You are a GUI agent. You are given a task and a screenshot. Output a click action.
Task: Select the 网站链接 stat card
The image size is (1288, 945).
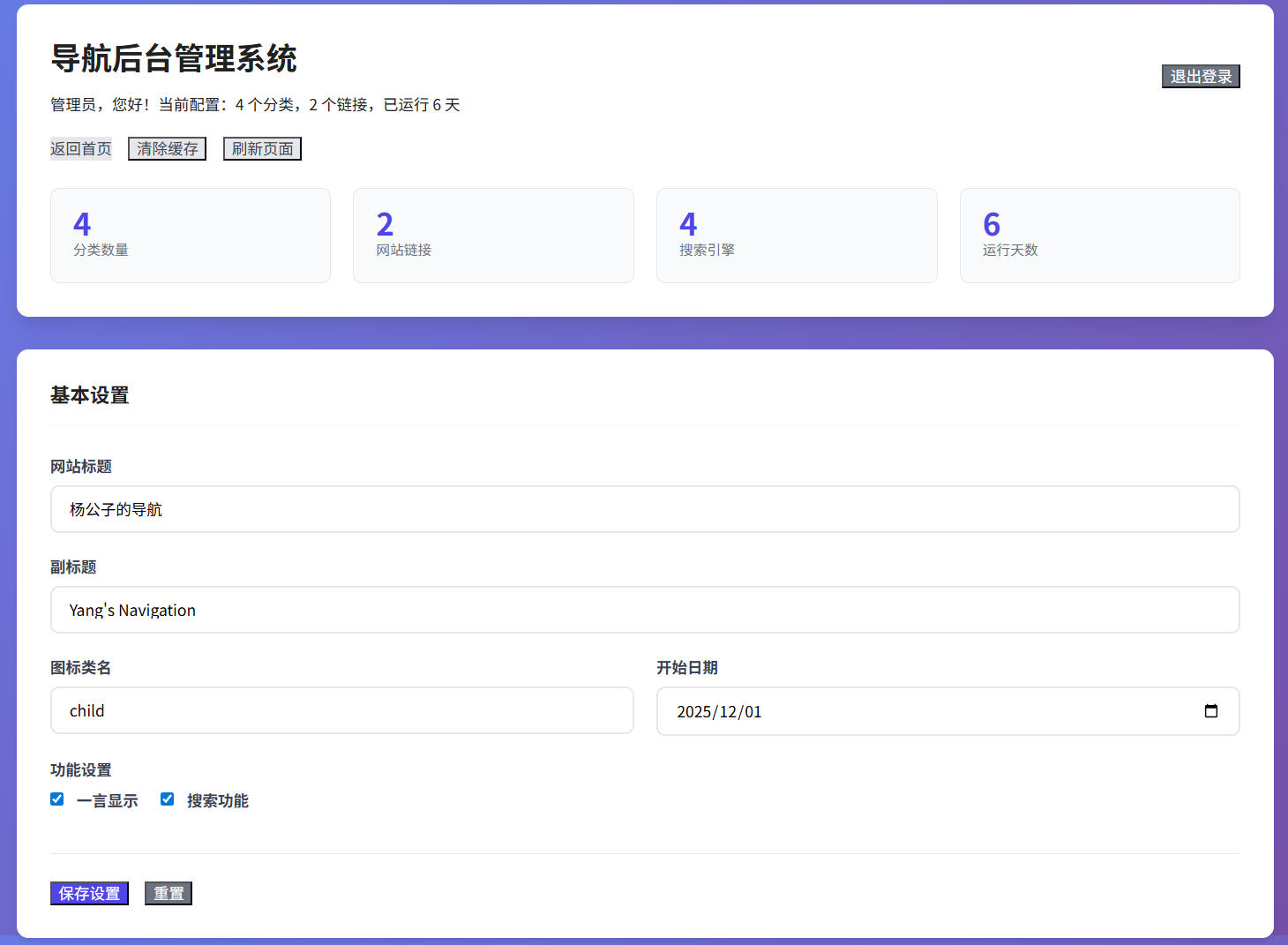click(493, 236)
